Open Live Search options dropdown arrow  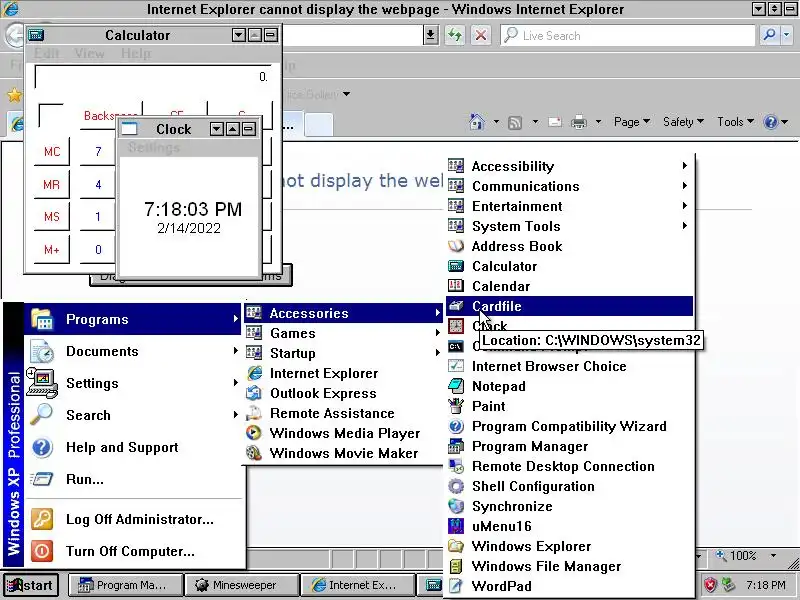[787, 35]
